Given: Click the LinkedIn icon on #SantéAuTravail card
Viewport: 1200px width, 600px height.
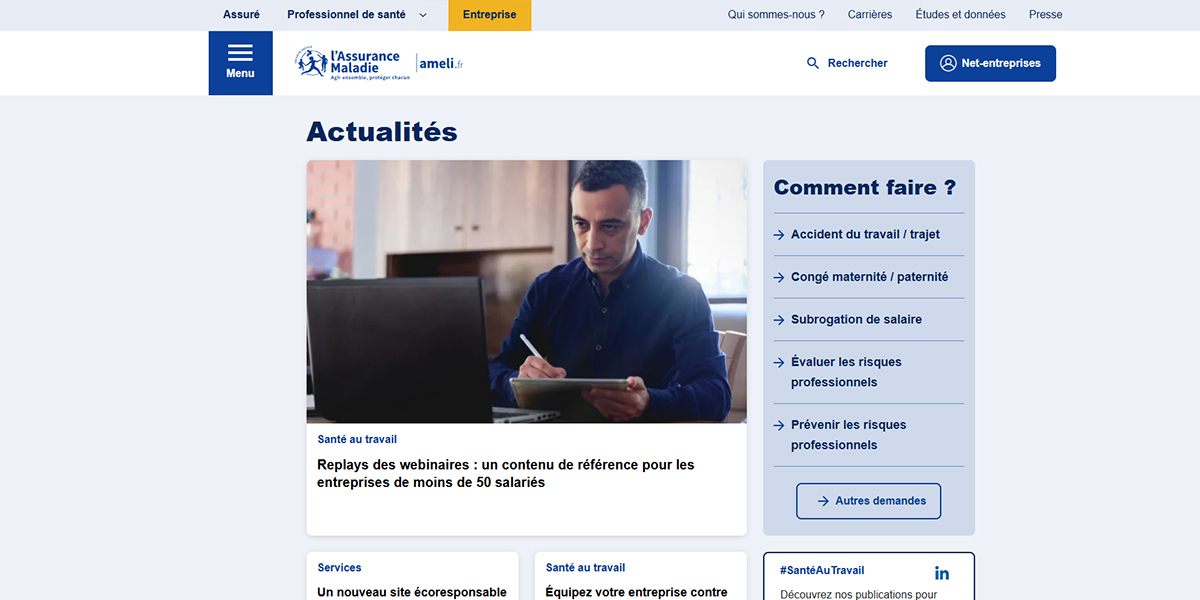Looking at the screenshot, I should [x=941, y=572].
